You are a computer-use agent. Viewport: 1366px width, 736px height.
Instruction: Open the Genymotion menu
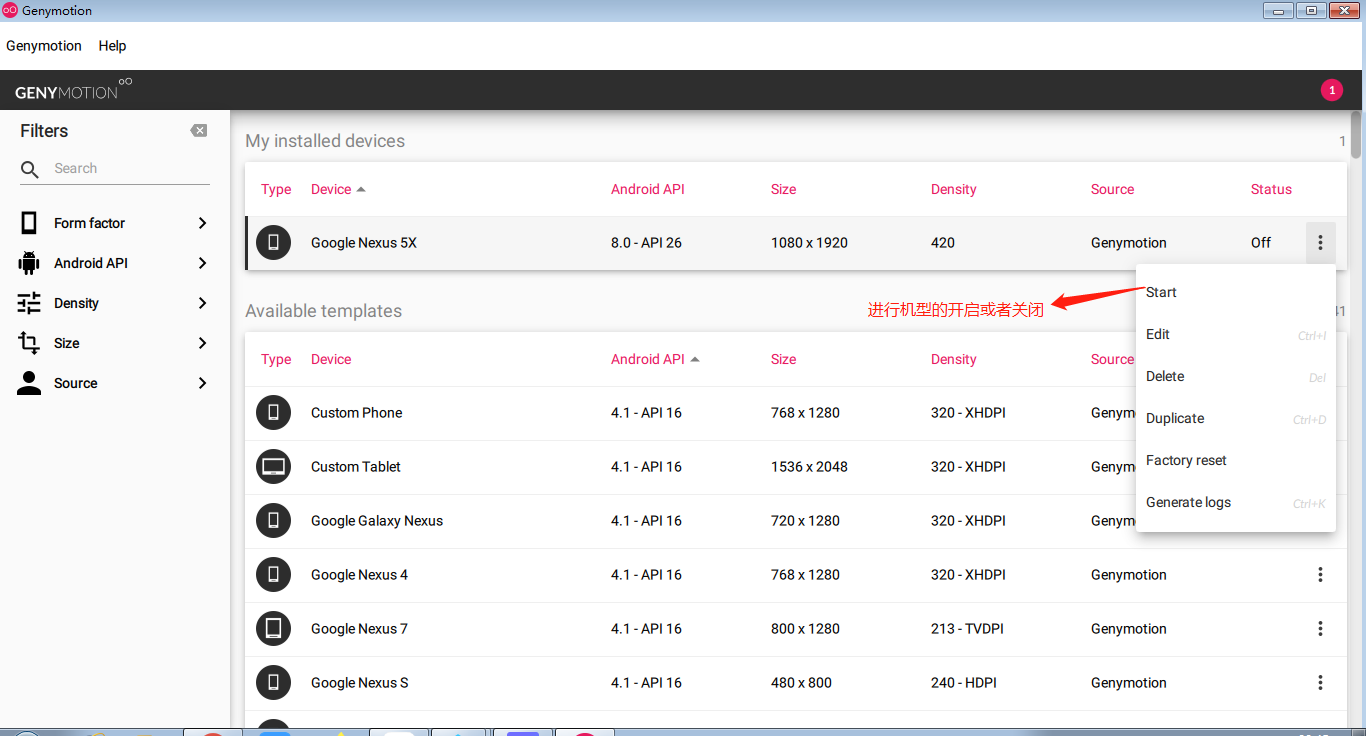44,46
